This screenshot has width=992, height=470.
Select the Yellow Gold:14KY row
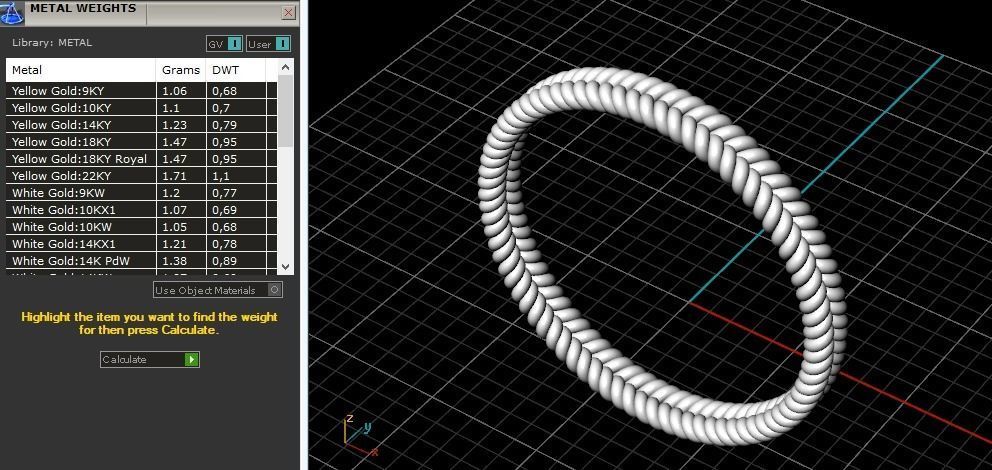point(142,125)
